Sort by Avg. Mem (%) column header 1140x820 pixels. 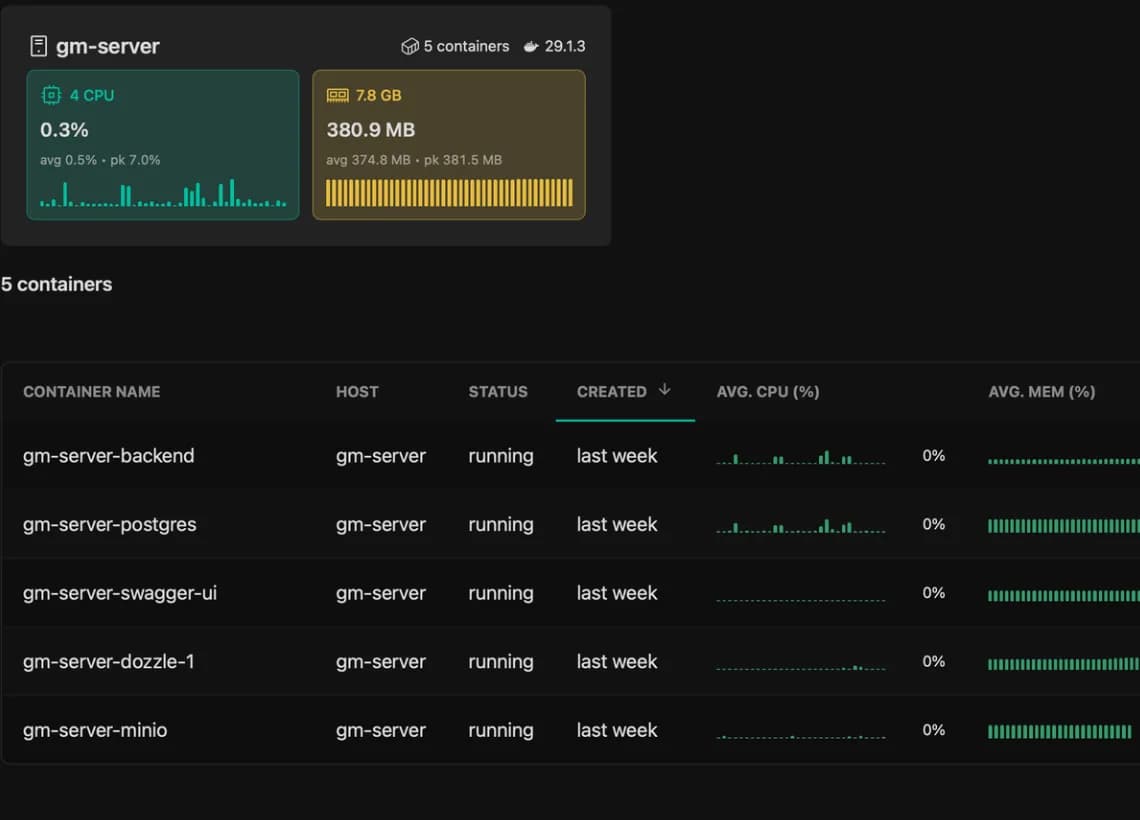[1042, 392]
